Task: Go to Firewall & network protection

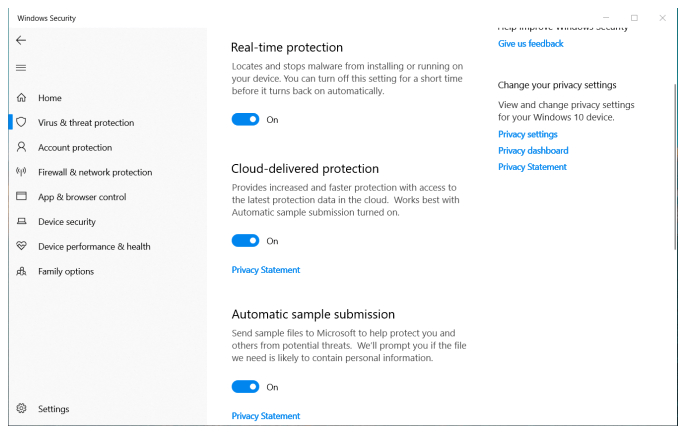Action: (x=95, y=172)
